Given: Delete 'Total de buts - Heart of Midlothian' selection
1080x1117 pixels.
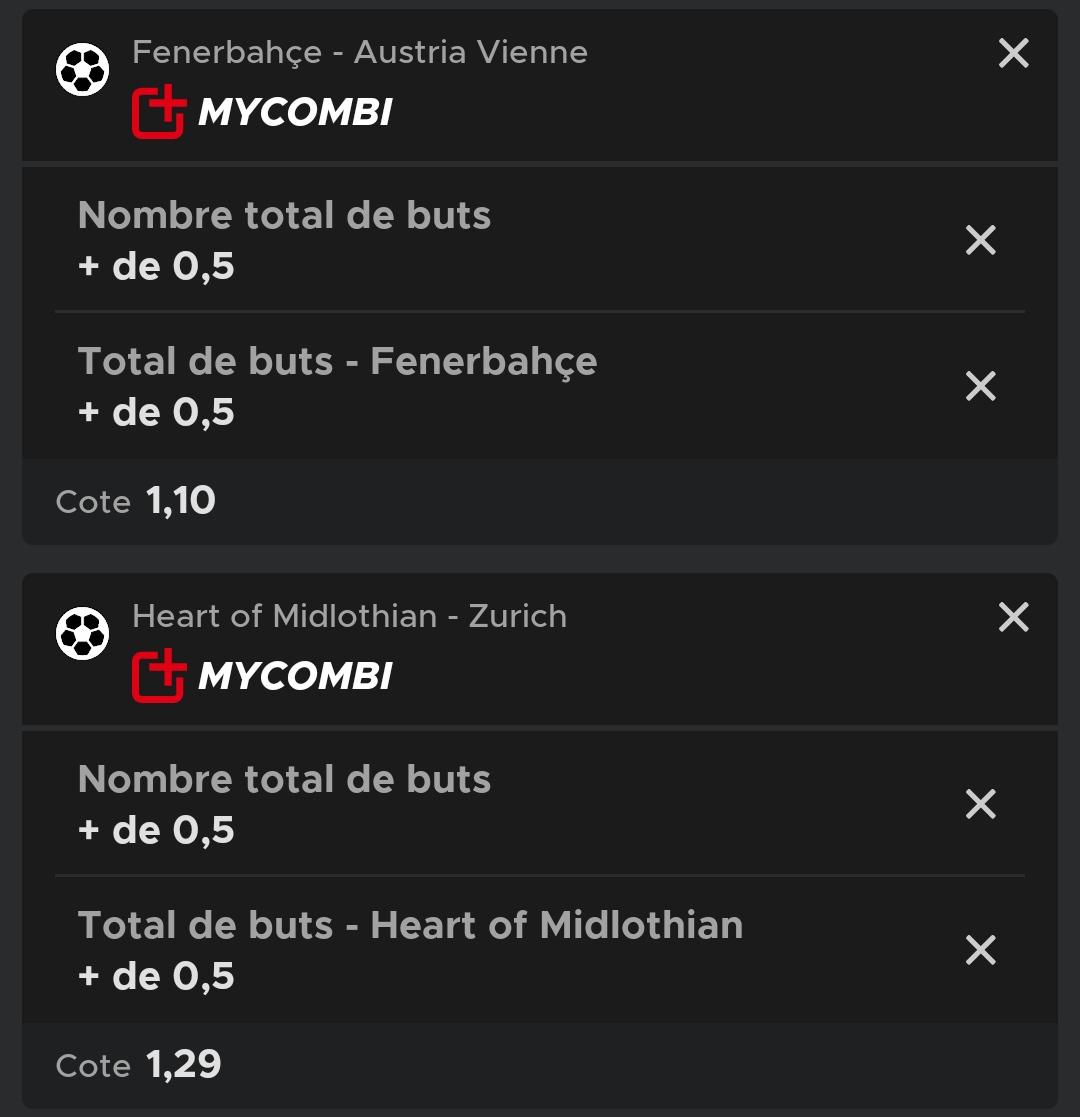Looking at the screenshot, I should 980,950.
